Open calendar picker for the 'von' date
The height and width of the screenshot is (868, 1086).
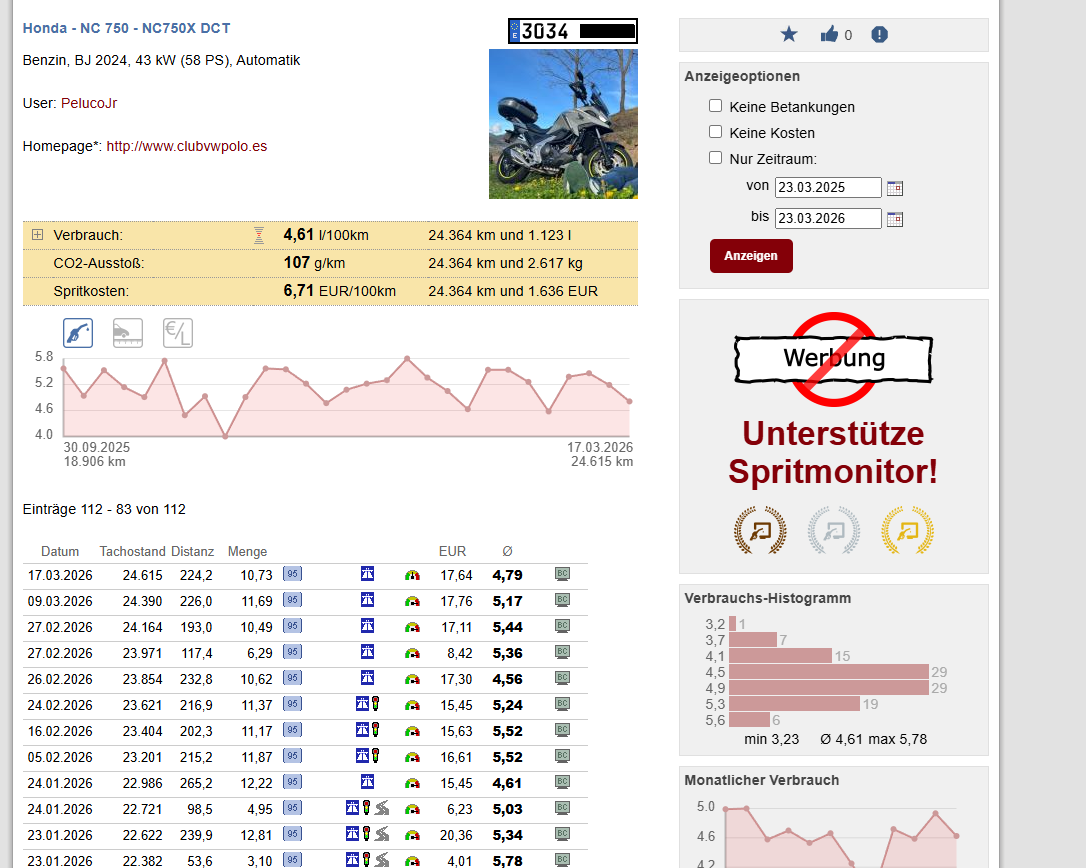895,188
